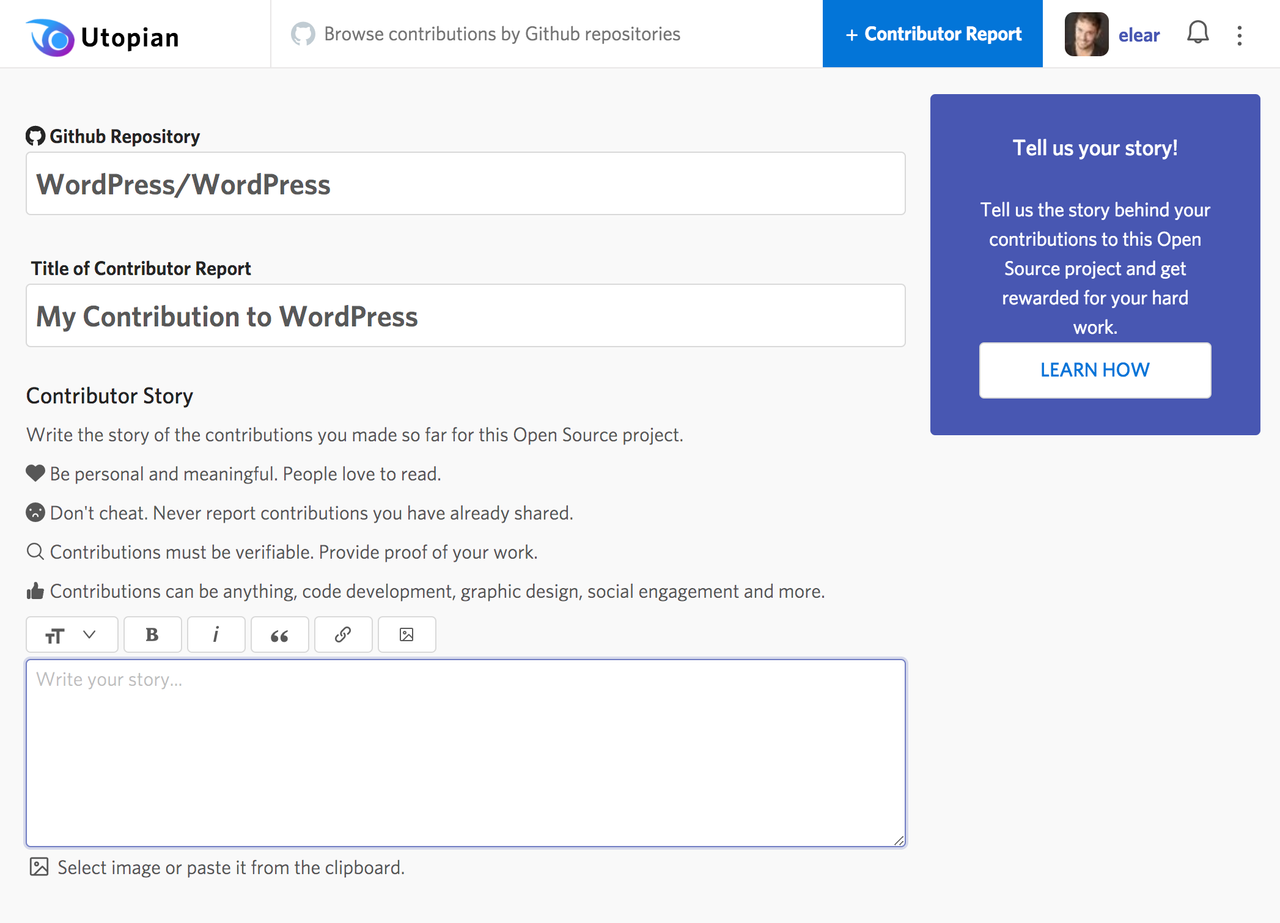Click inside the Write your story textarea
The image size is (1280, 923).
pos(466,753)
